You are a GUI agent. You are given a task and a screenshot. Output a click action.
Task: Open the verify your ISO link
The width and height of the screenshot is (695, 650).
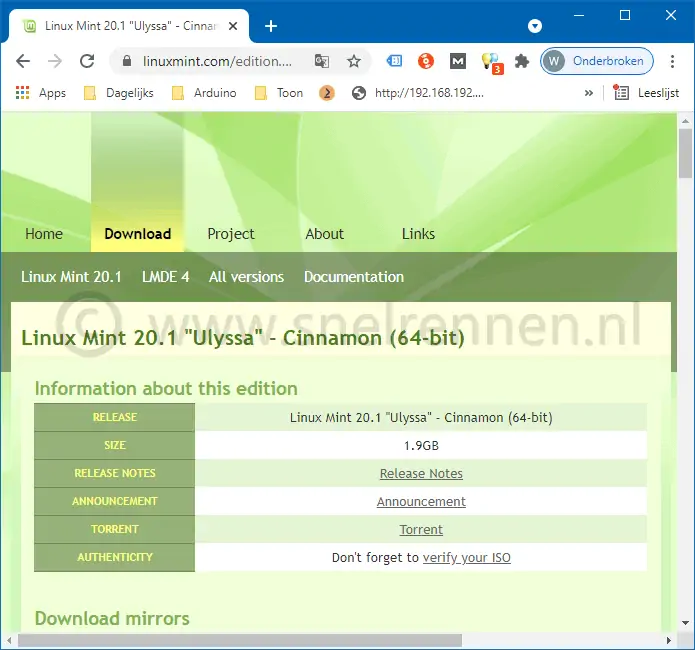click(467, 557)
